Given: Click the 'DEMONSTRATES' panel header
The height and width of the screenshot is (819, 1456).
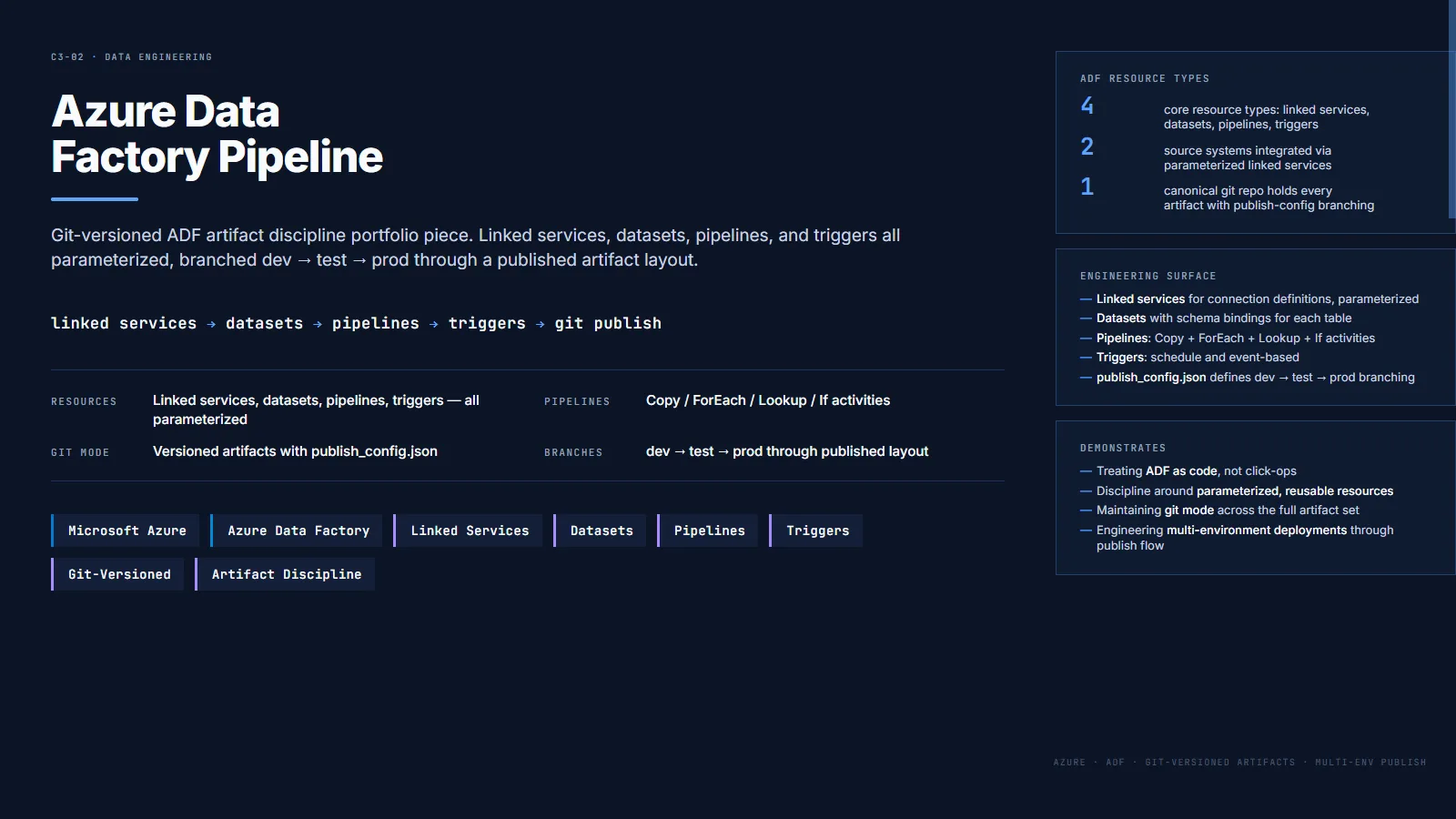Looking at the screenshot, I should point(1123,449).
